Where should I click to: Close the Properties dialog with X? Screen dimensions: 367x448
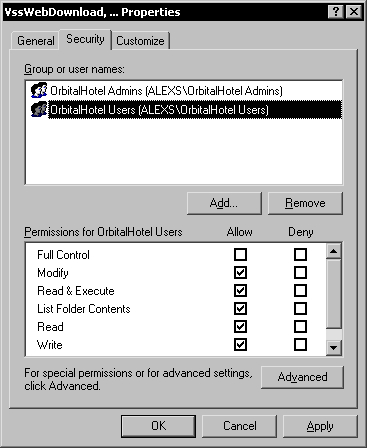click(x=354, y=12)
